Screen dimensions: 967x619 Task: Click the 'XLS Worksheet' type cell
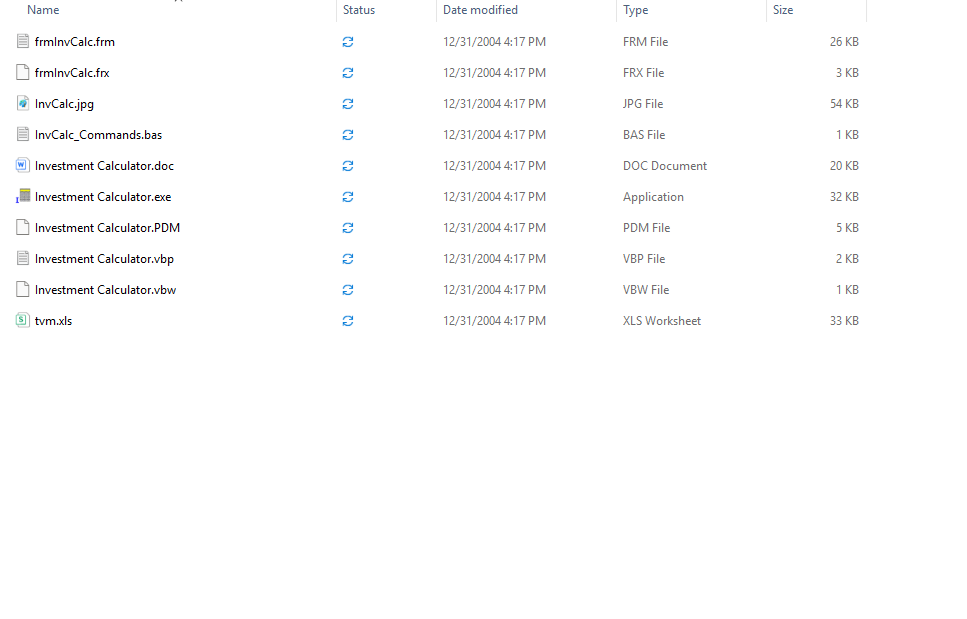(662, 321)
